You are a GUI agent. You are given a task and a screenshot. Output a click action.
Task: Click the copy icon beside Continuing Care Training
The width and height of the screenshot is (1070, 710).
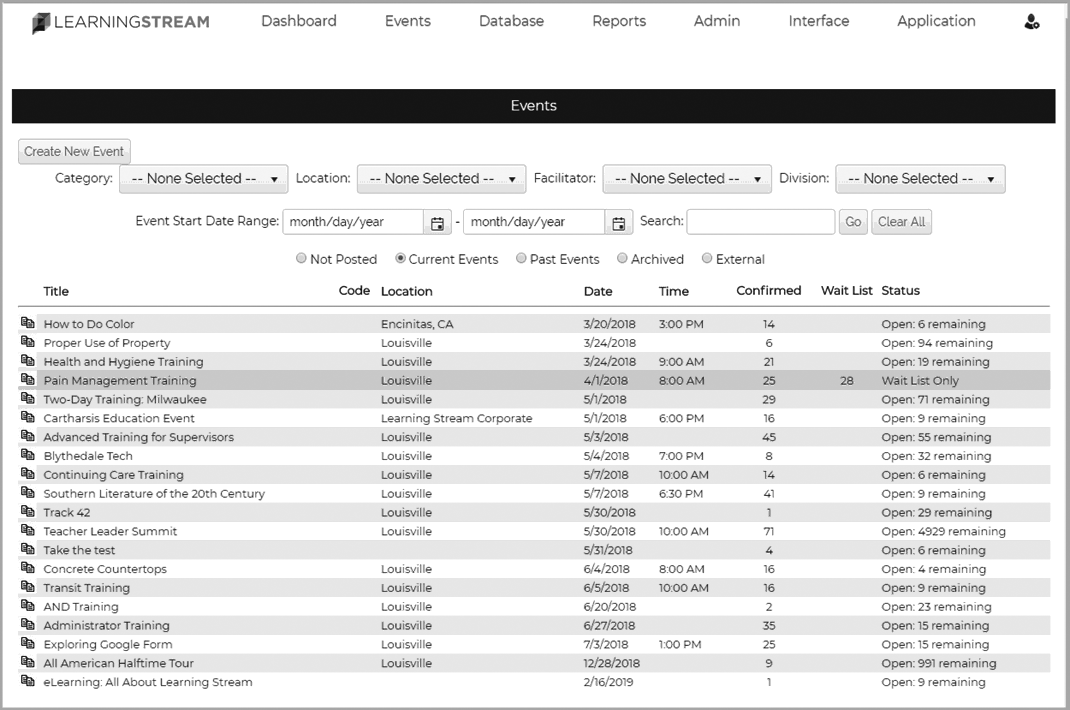[27, 473]
